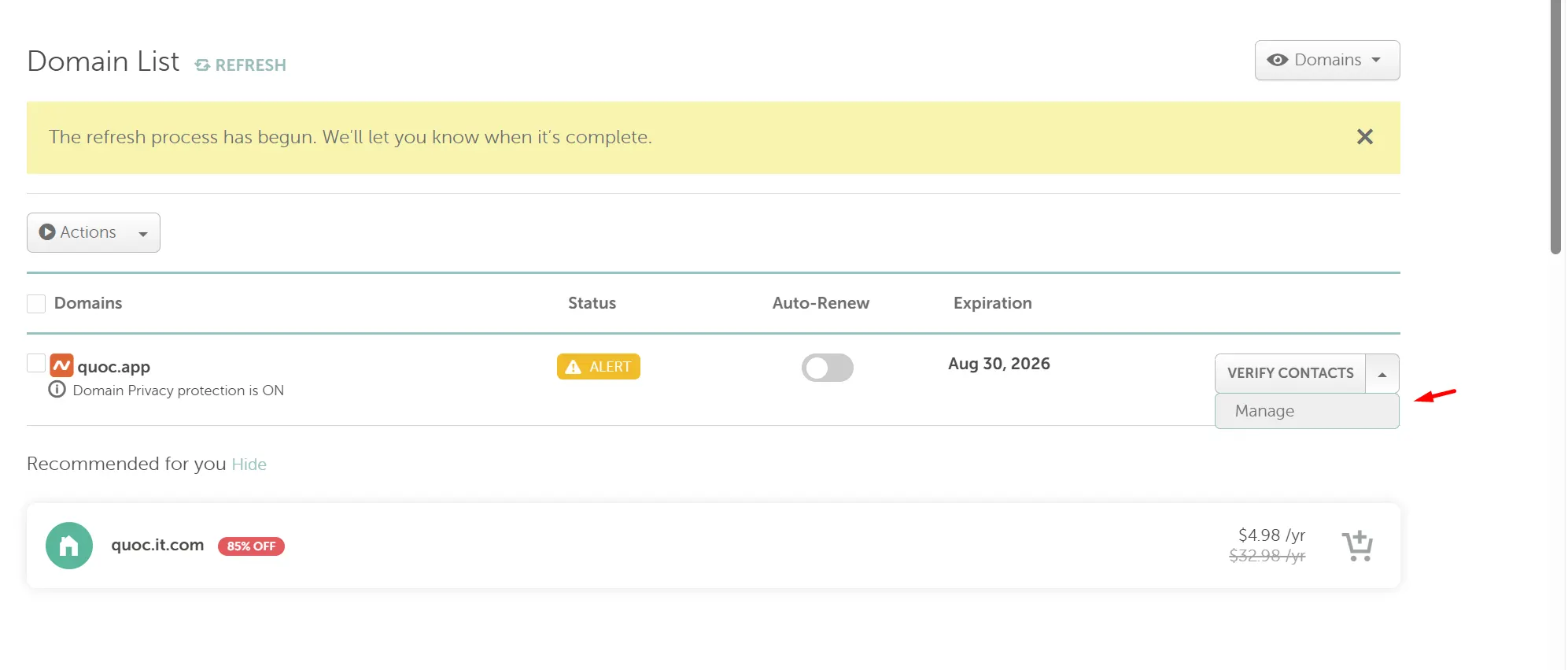Click the orange quoc.app domain logo icon
Screen dimensions: 1568x670
click(x=61, y=365)
